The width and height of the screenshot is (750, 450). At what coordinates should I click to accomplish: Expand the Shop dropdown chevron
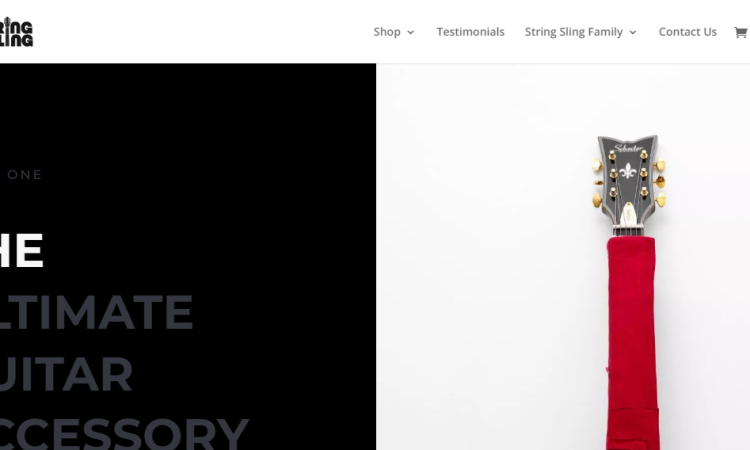(410, 33)
